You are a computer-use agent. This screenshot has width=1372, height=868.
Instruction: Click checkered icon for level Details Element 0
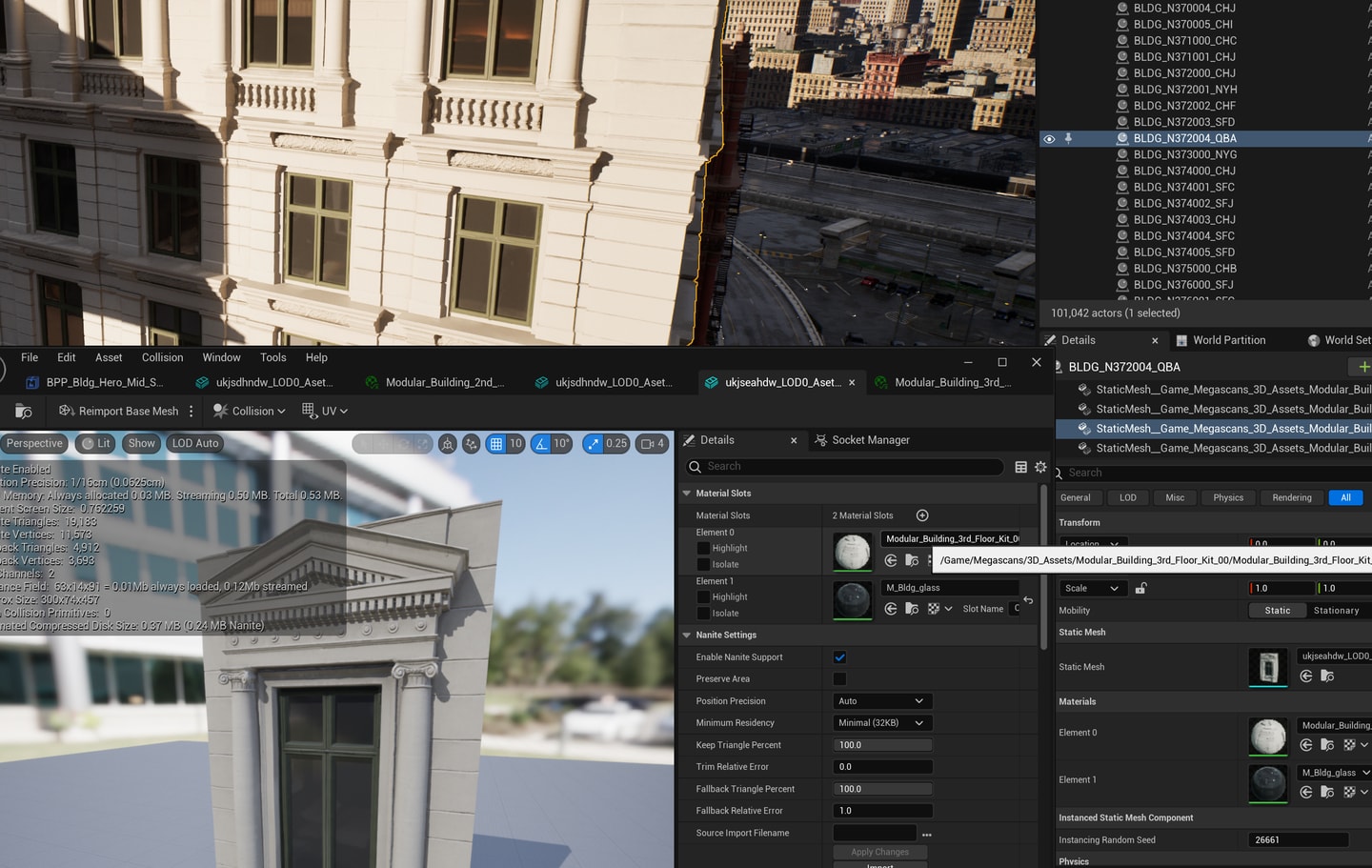[1349, 745]
